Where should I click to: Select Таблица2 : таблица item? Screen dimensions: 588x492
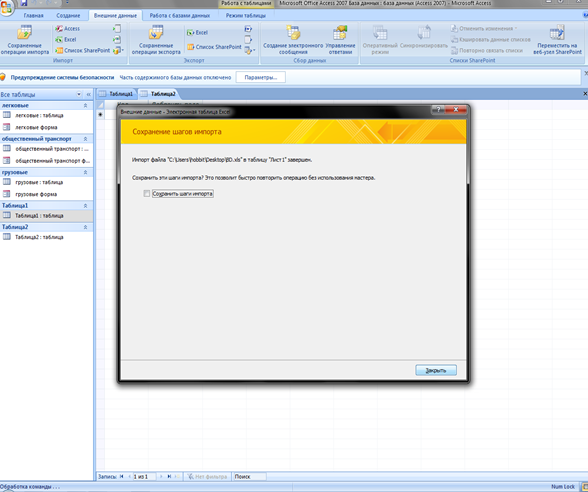[46, 237]
